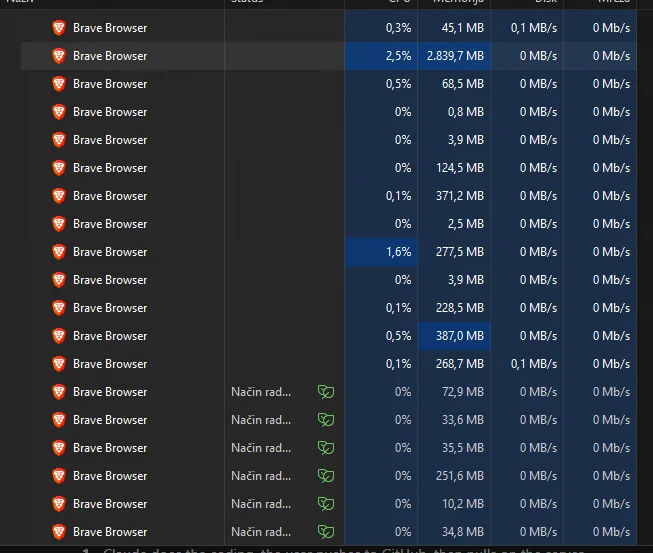The height and width of the screenshot is (553, 653).
Task: Click 0,1% CPU value in 371,2 MB row
Action: point(399,196)
